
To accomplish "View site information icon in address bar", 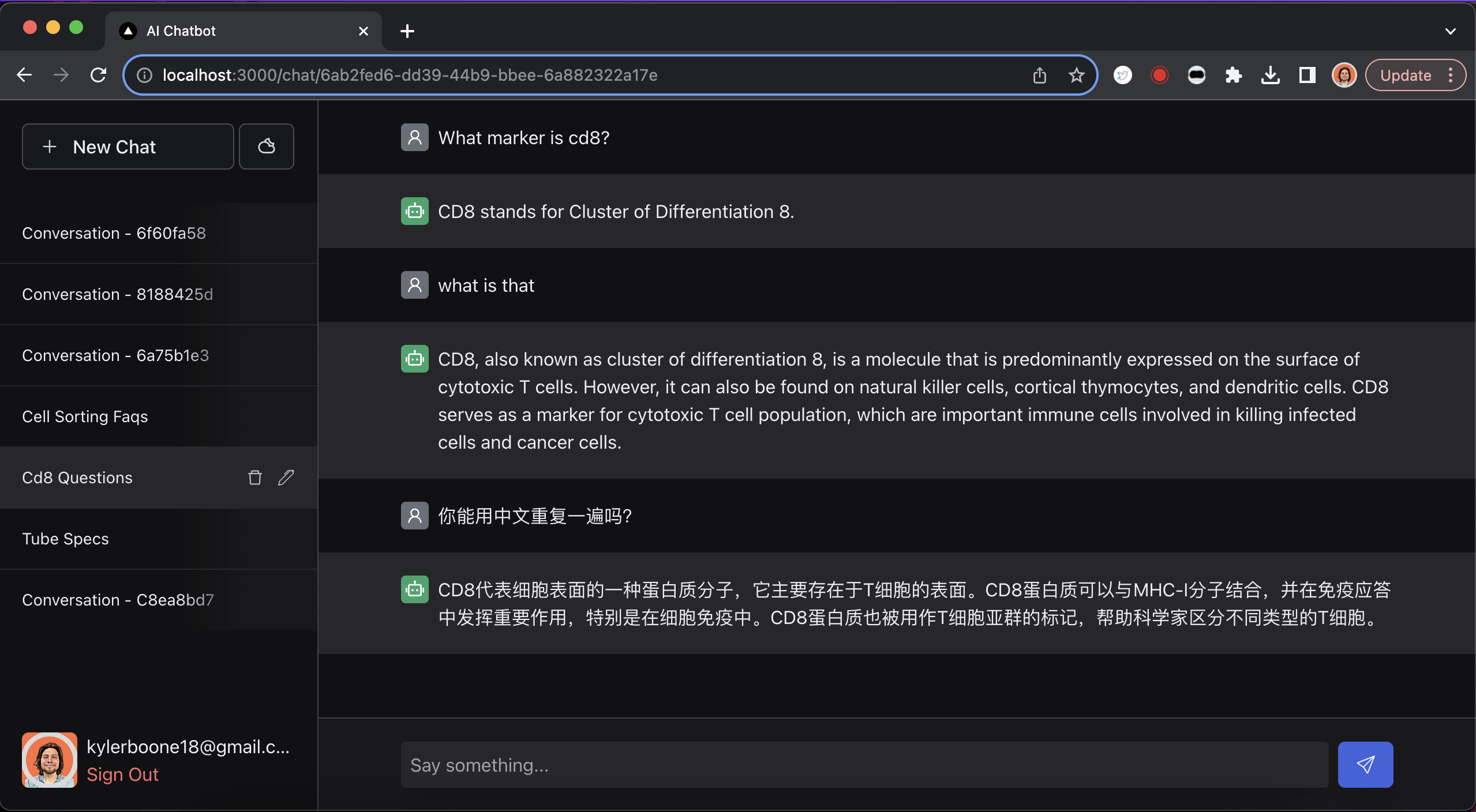I will point(144,75).
